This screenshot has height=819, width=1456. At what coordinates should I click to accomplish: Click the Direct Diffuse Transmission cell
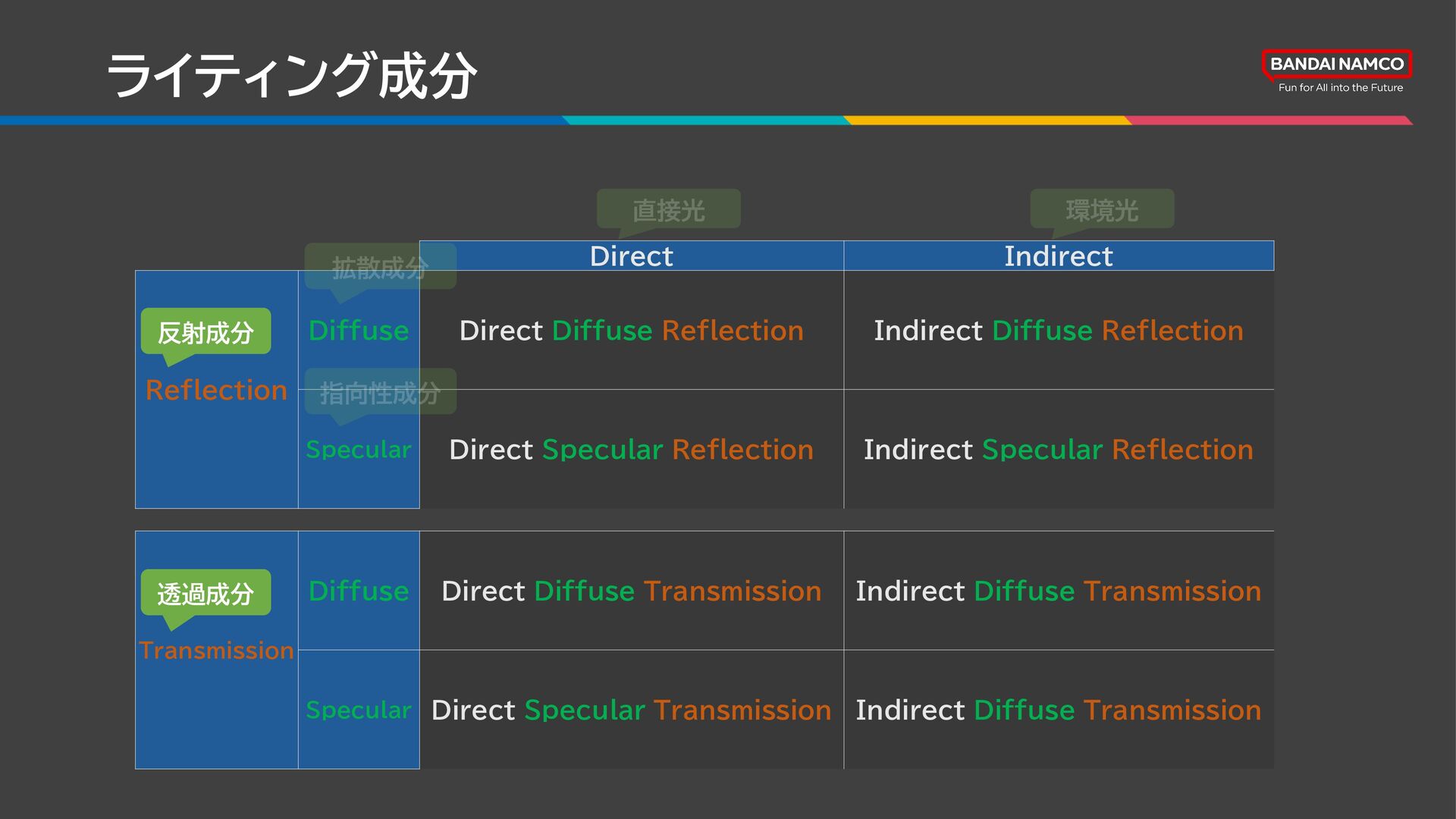click(631, 591)
